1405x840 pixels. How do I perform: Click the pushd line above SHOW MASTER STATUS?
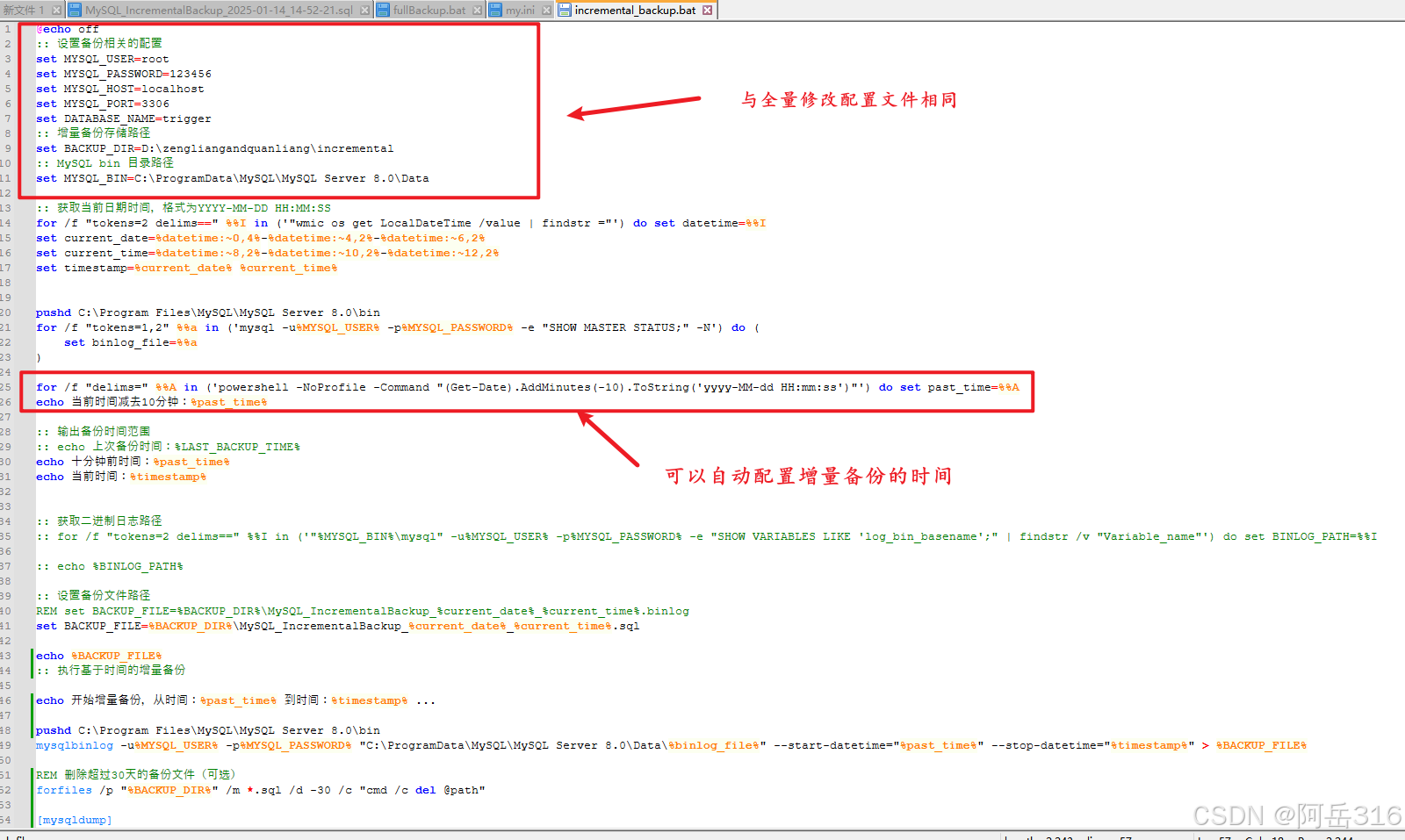click(x=208, y=312)
